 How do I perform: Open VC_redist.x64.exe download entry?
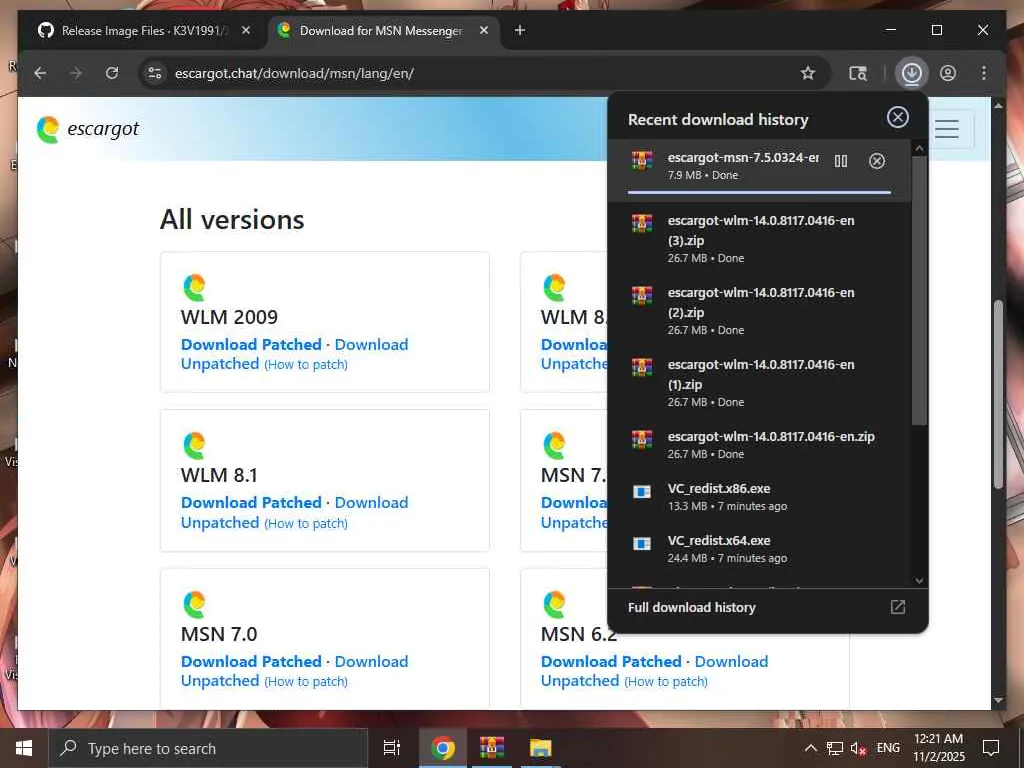click(x=759, y=549)
